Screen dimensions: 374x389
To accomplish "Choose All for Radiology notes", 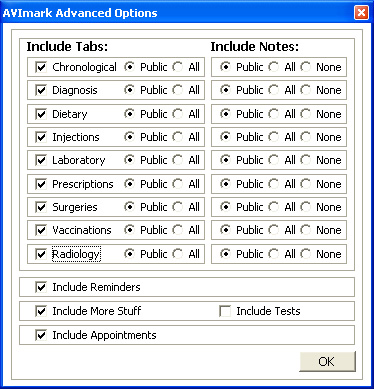I will (x=274, y=254).
